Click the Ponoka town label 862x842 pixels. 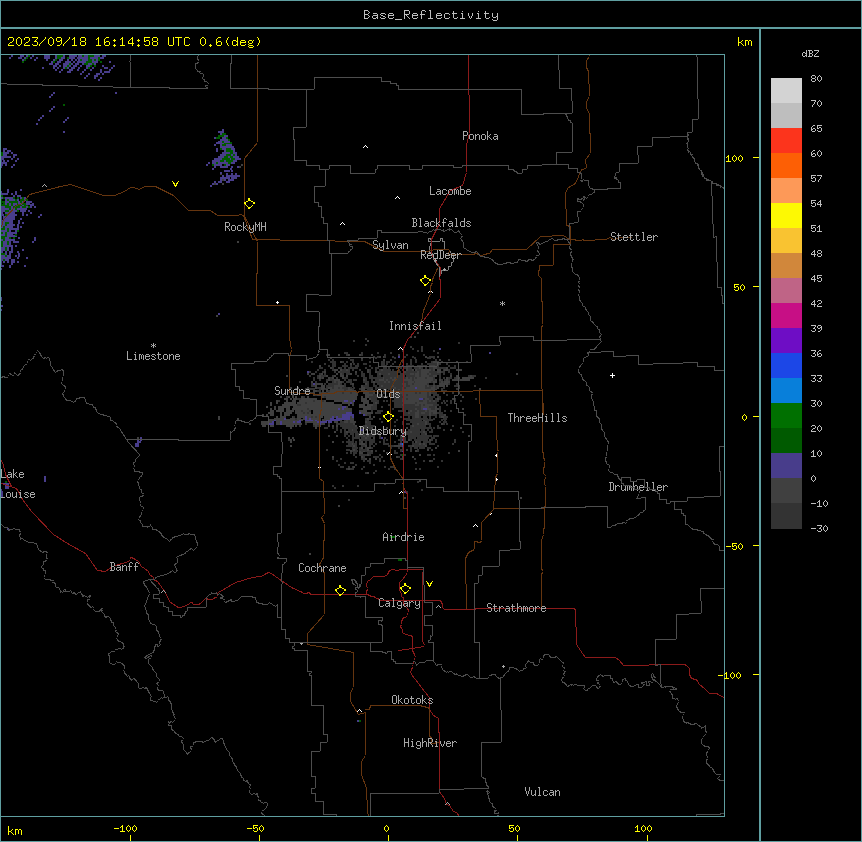click(x=480, y=136)
